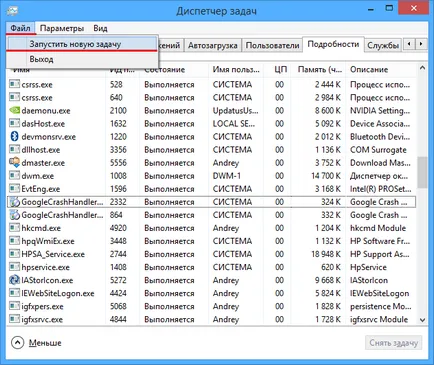This screenshot has height=365, width=434.
Task: Choose Выход from the Файл menu
Action: point(82,59)
